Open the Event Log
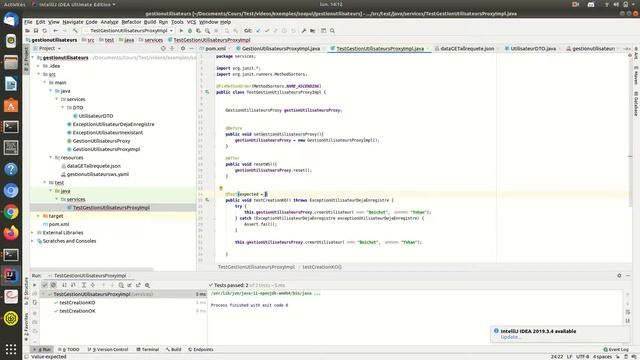Image resolution: width=640 pixels, height=360 pixels. (x=616, y=350)
